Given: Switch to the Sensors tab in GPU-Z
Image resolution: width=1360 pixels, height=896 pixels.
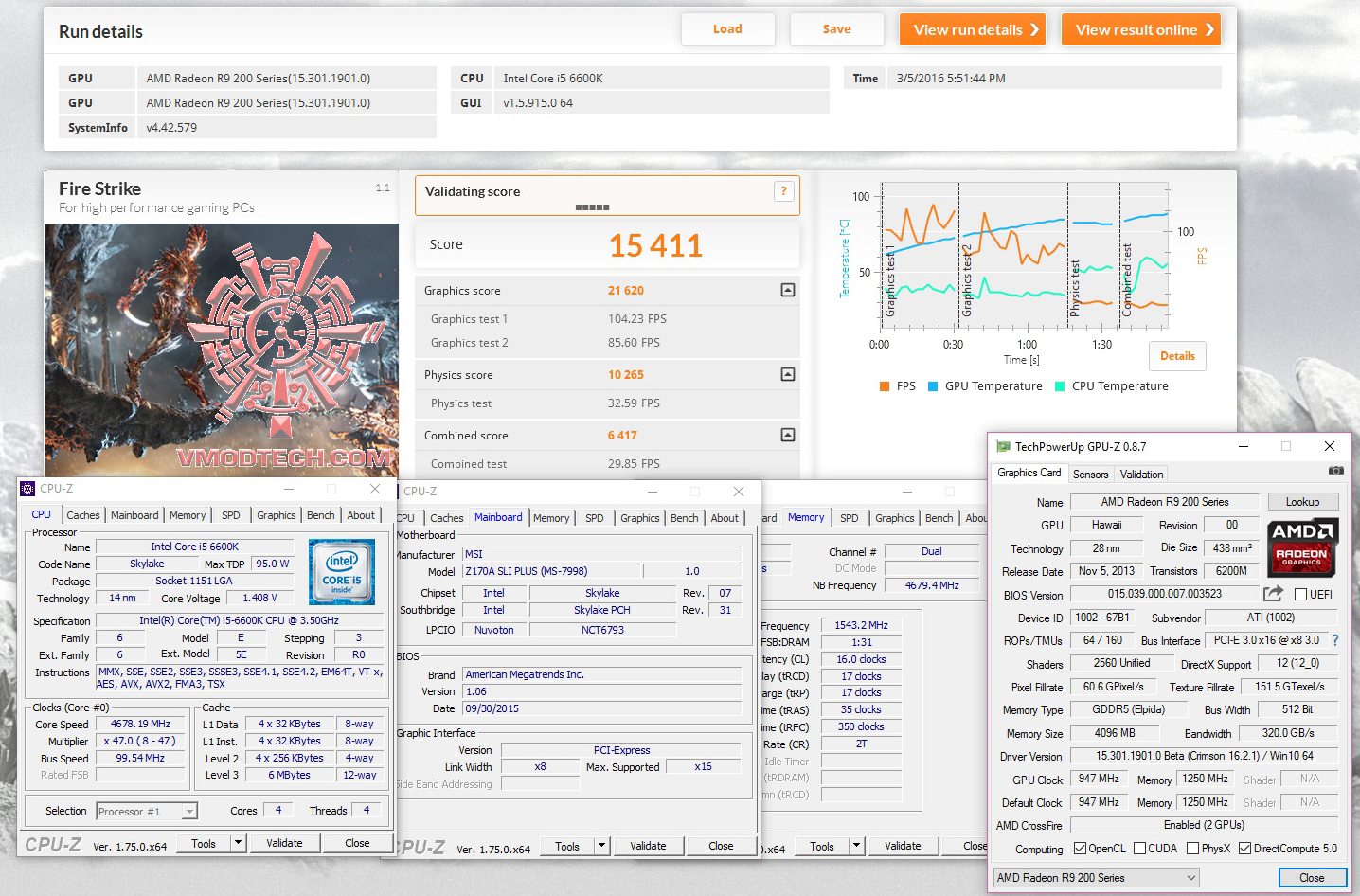Looking at the screenshot, I should click(1090, 474).
